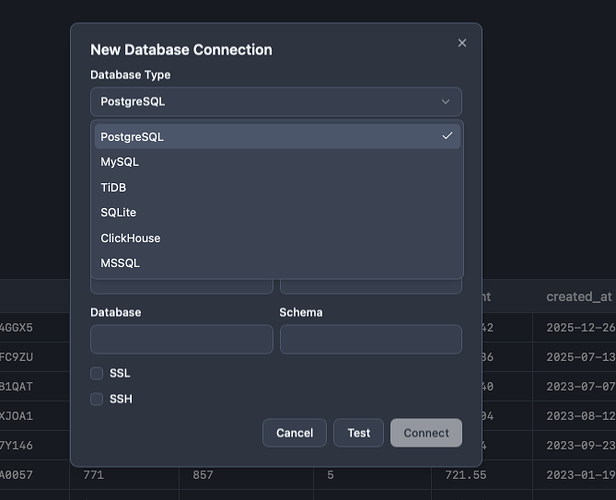
Task: Collapse the Database Type dropdown
Action: point(275,101)
